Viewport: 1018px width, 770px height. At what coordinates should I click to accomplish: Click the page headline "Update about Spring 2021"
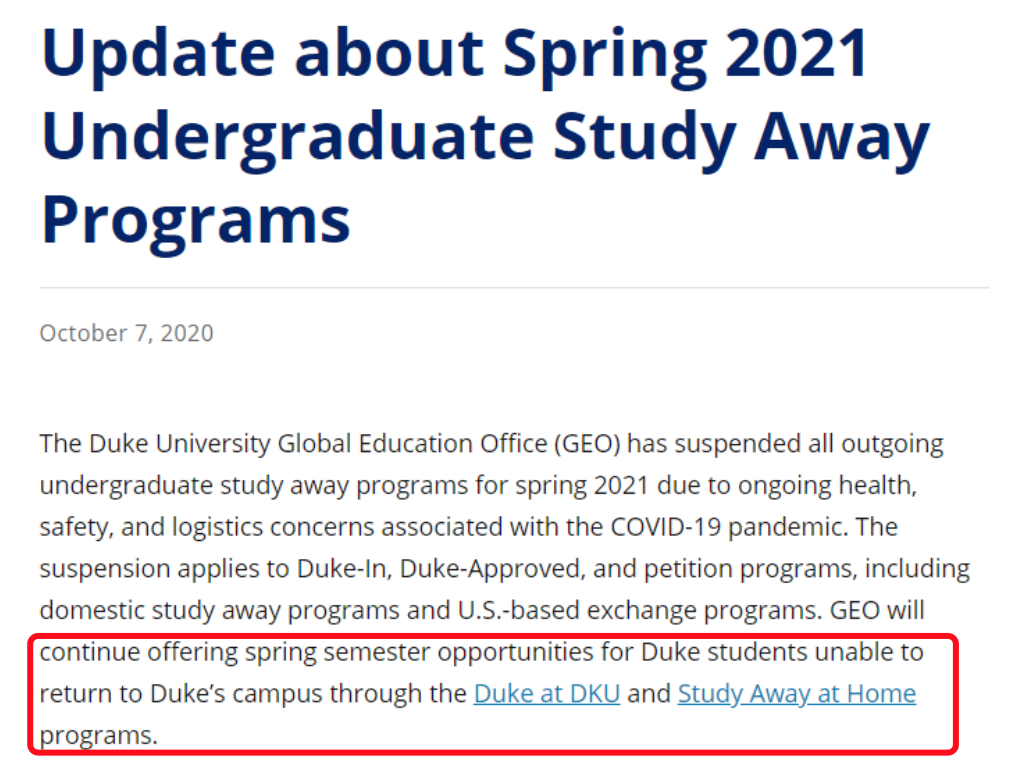pos(454,54)
